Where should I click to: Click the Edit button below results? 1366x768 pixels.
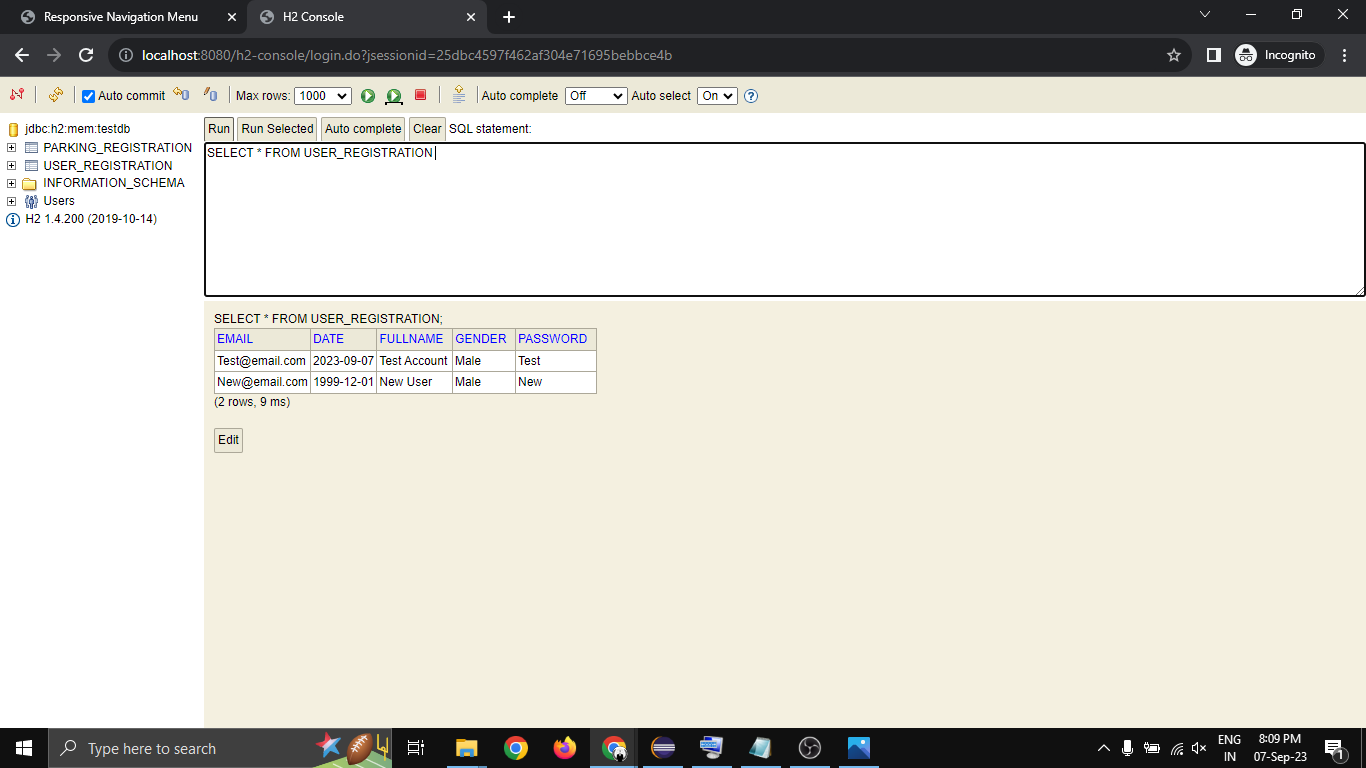228,440
